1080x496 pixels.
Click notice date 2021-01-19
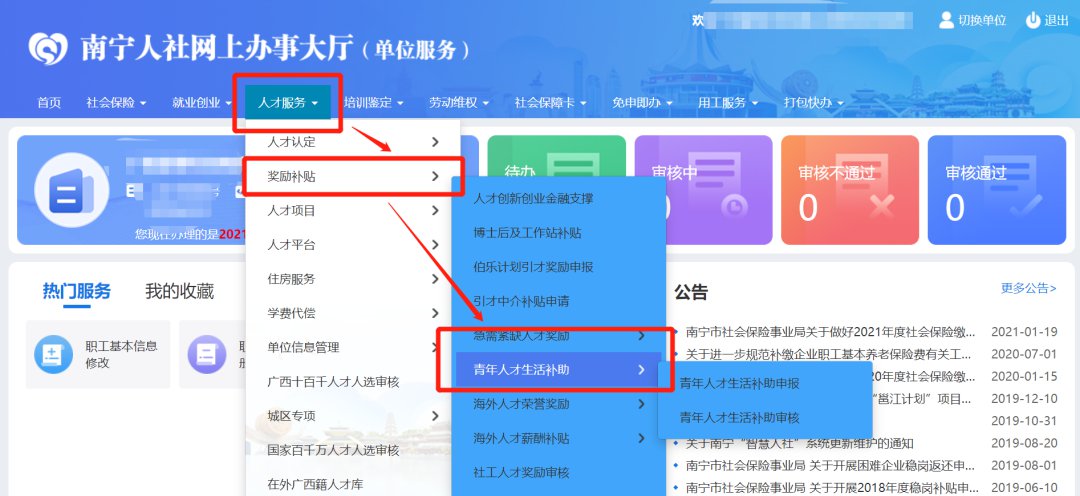[1024, 332]
